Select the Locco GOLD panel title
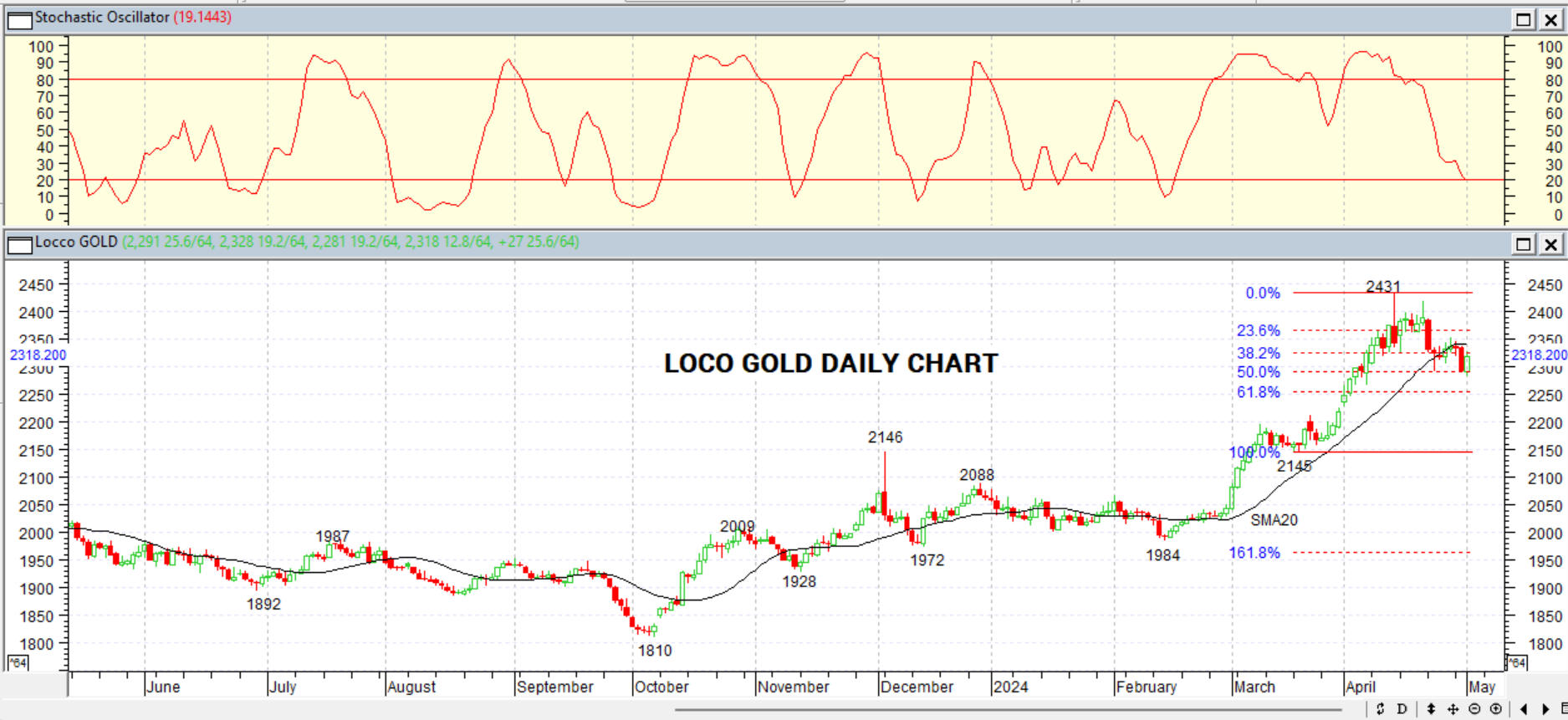This screenshot has width=1568, height=720. 76,243
